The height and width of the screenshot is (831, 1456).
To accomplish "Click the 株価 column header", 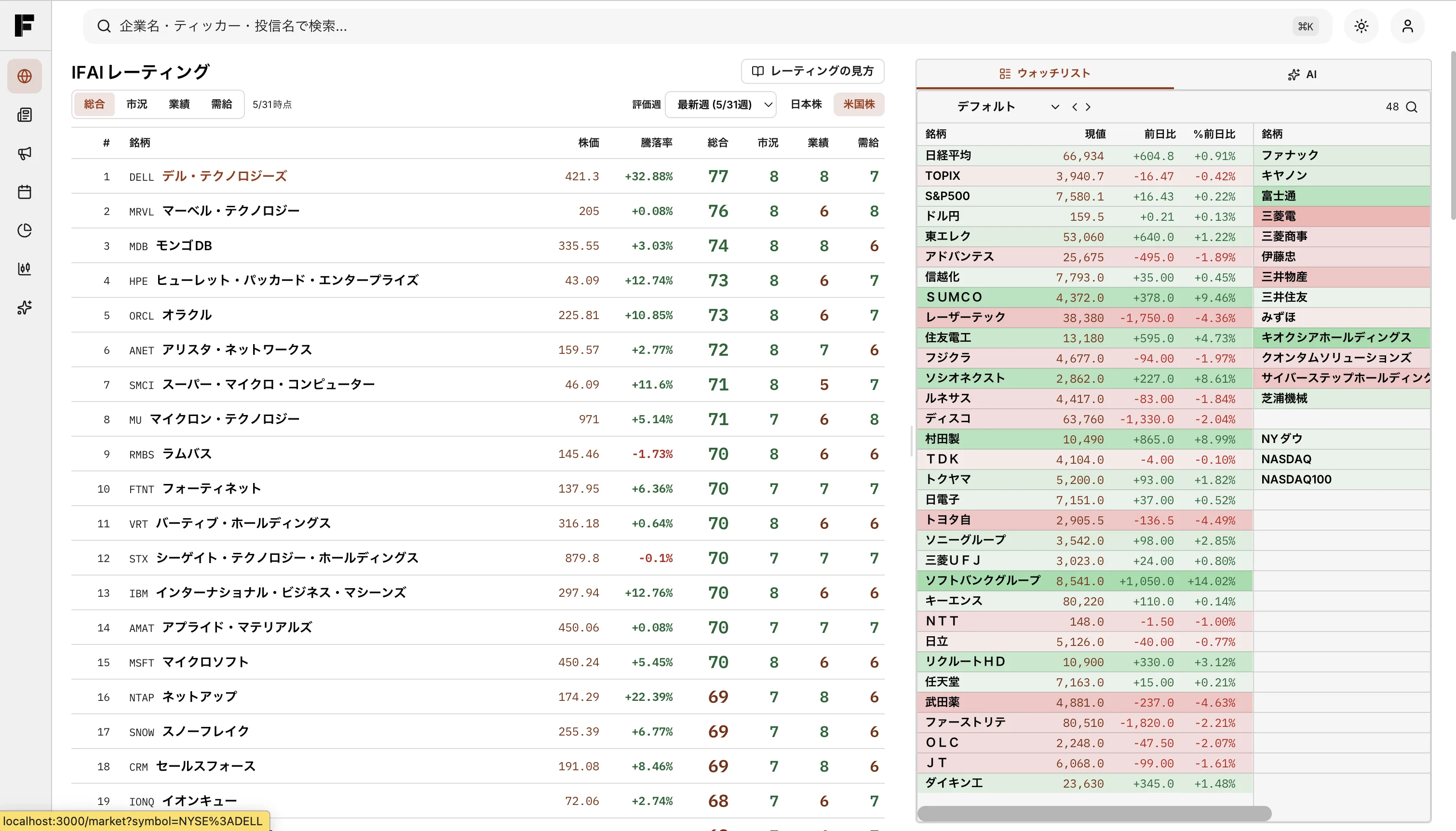I will pos(589,143).
